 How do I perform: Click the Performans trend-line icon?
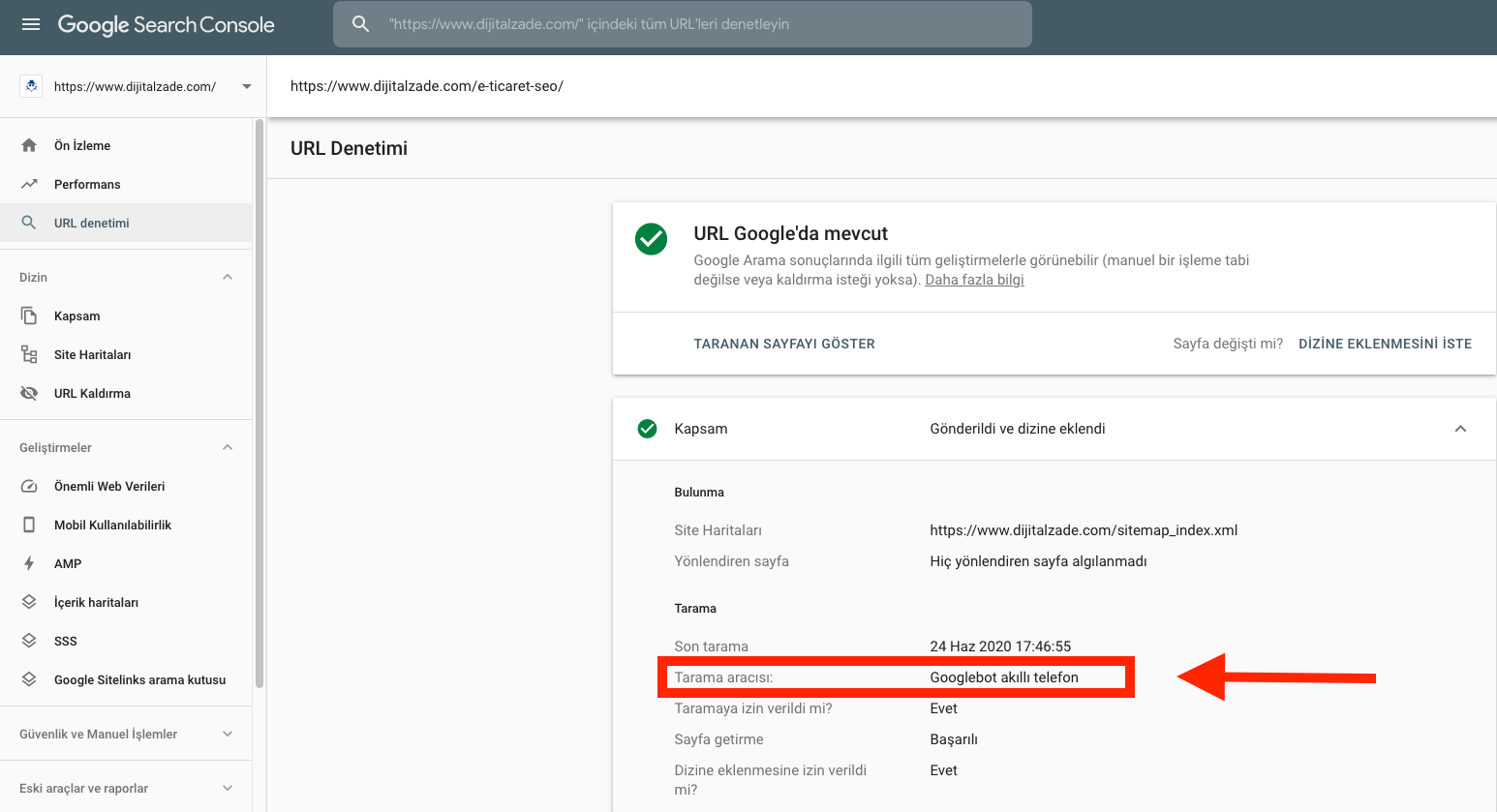coord(29,184)
